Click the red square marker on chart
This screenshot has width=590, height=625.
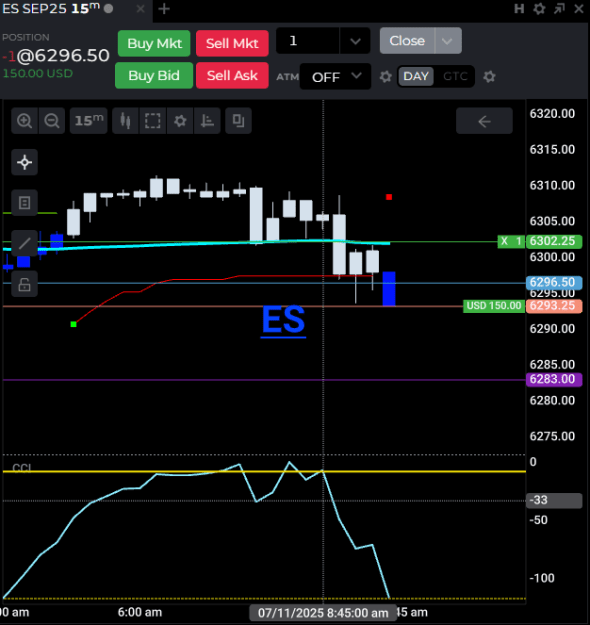coord(389,197)
